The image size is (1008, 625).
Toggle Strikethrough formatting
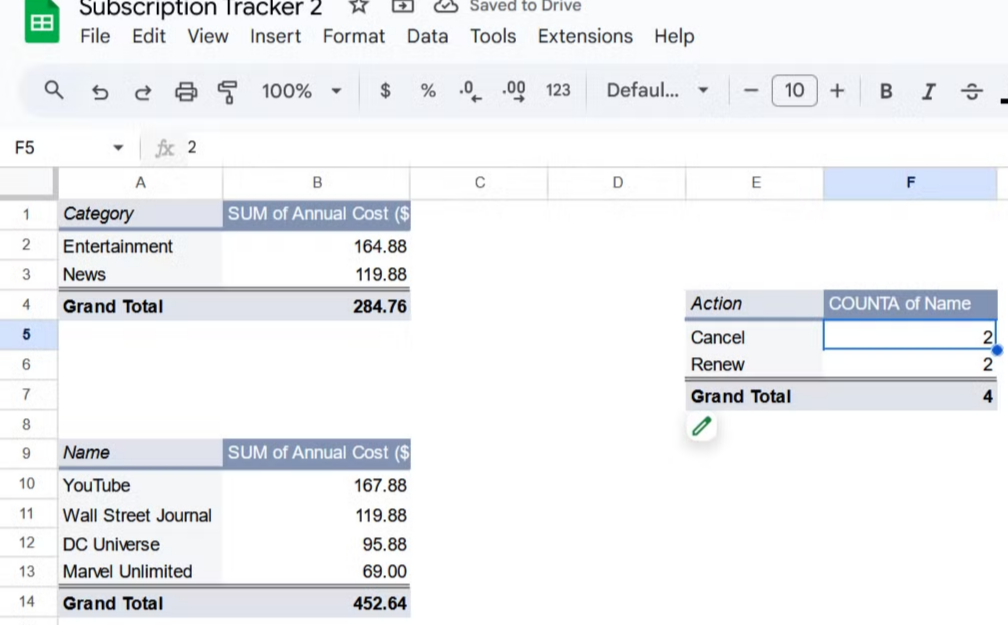click(x=971, y=91)
